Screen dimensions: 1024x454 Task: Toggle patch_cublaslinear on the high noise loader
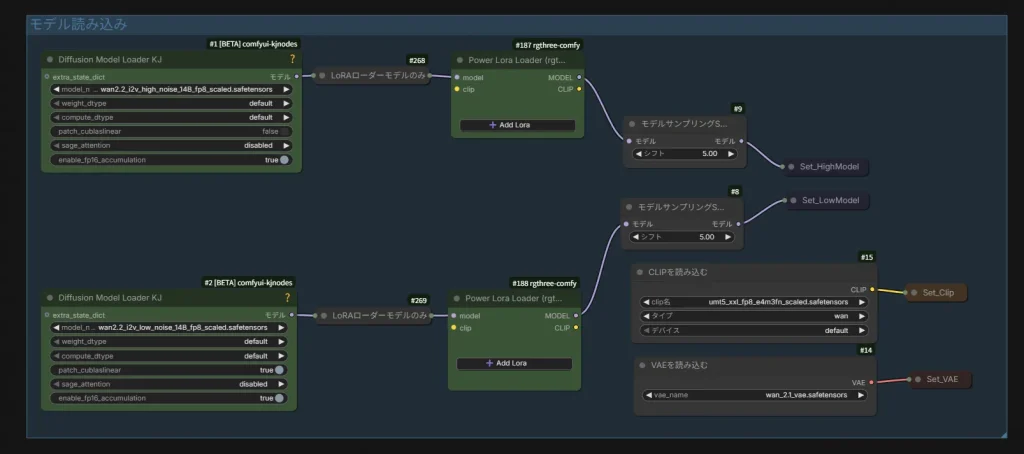point(283,131)
